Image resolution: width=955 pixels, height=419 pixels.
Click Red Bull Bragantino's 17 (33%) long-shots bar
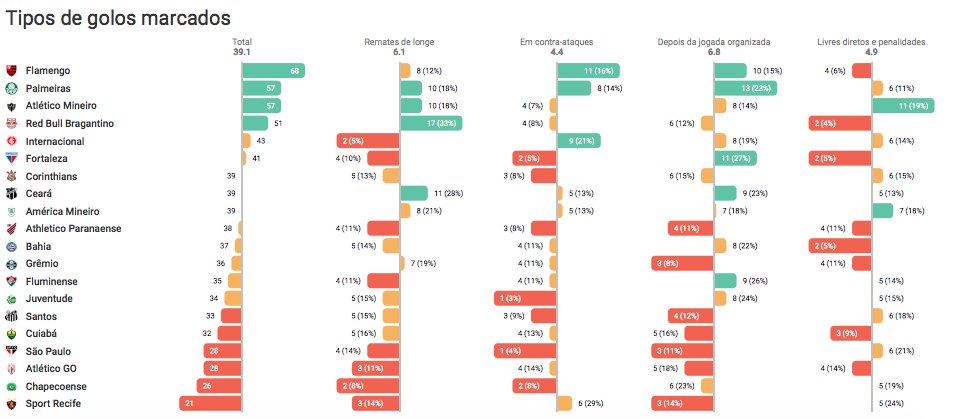[431, 124]
